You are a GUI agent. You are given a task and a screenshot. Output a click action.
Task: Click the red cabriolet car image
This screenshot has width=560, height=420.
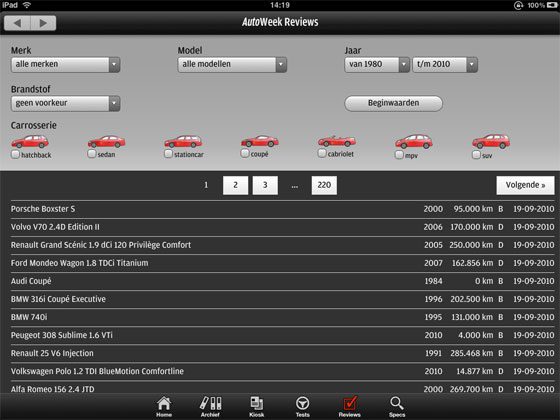pos(337,141)
